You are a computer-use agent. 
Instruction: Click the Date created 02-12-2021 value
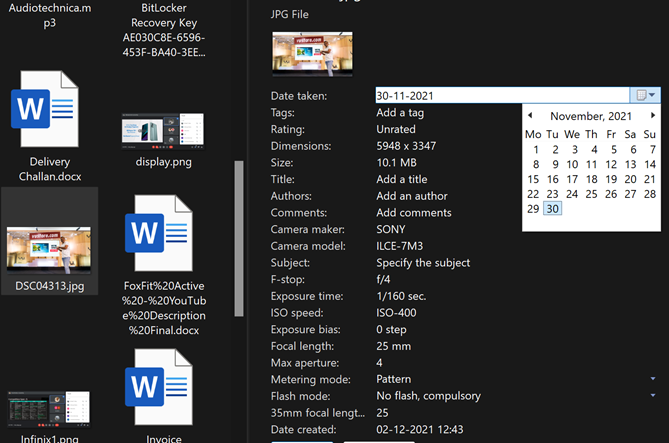tap(419, 429)
